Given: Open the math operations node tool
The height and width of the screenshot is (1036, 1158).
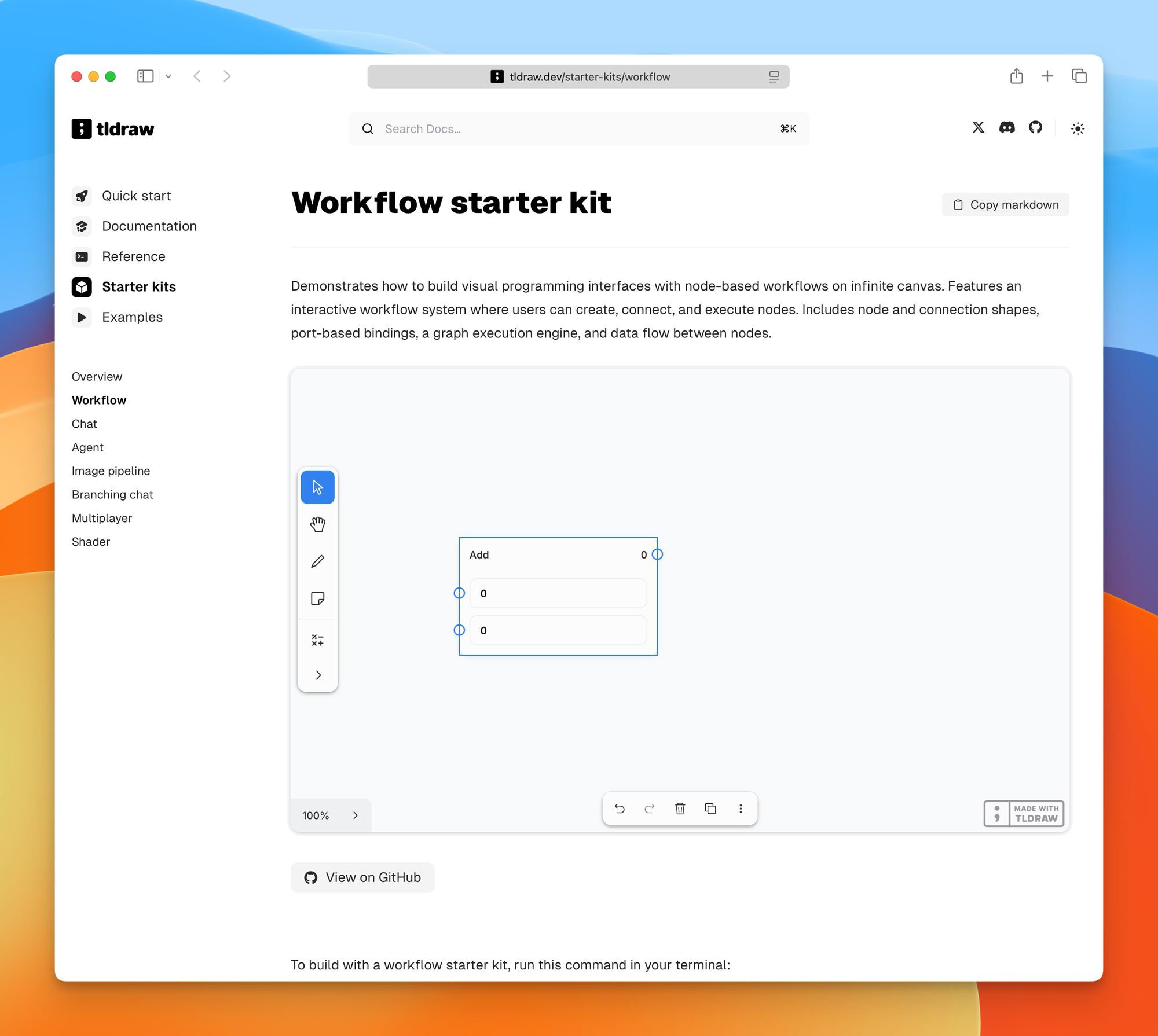Looking at the screenshot, I should coord(317,640).
